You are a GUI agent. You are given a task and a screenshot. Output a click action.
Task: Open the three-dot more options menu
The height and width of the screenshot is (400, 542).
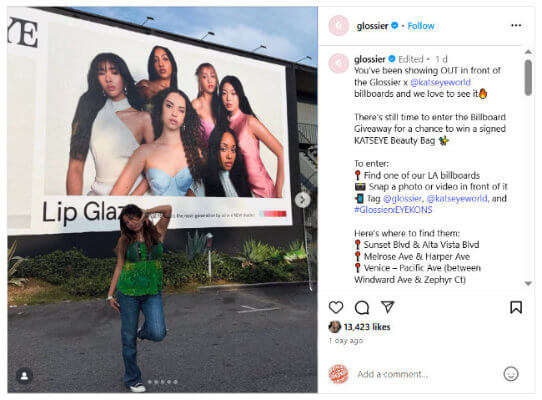(516, 25)
